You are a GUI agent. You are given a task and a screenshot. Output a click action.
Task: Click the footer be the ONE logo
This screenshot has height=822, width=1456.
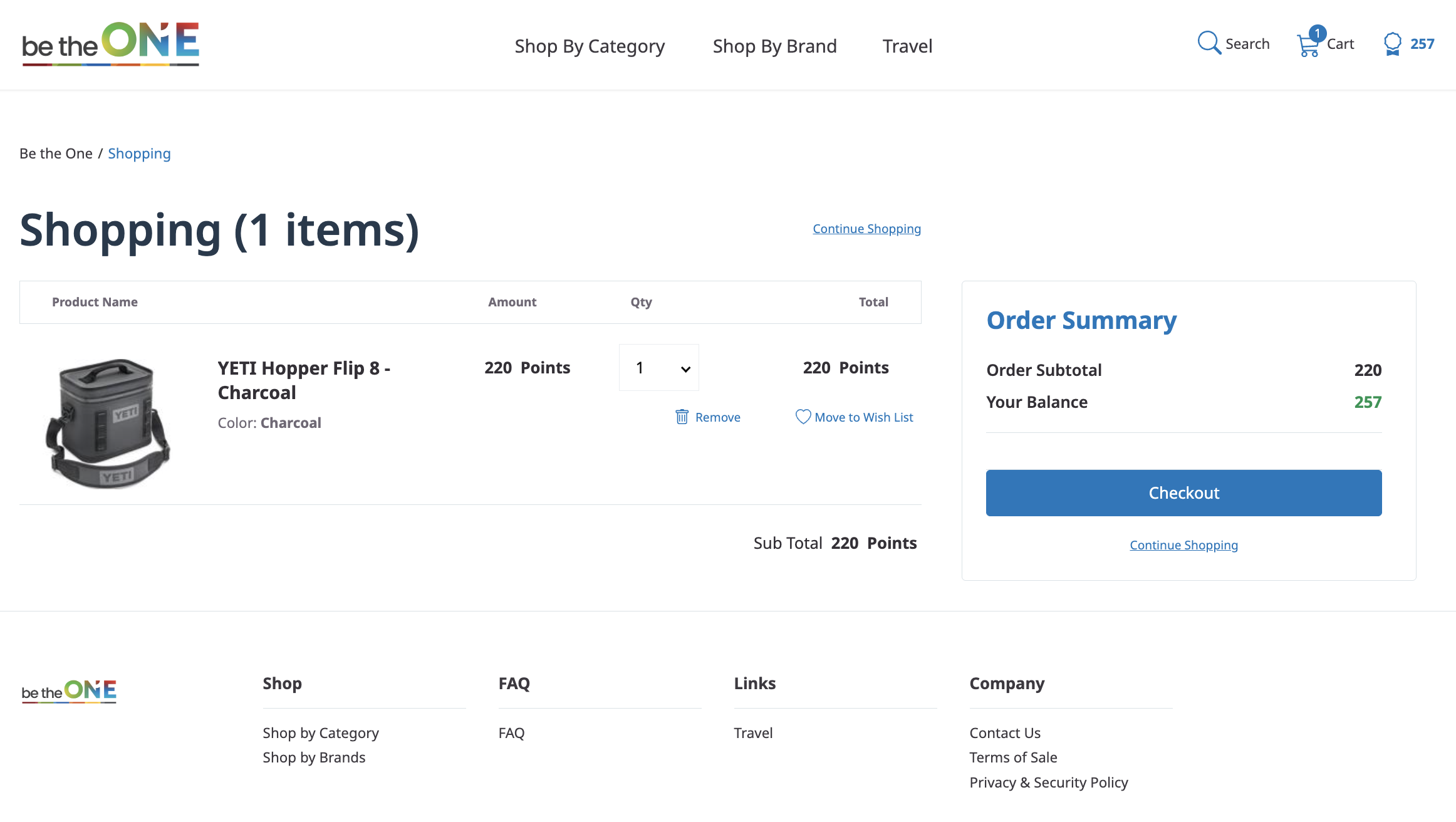pyautogui.click(x=69, y=691)
